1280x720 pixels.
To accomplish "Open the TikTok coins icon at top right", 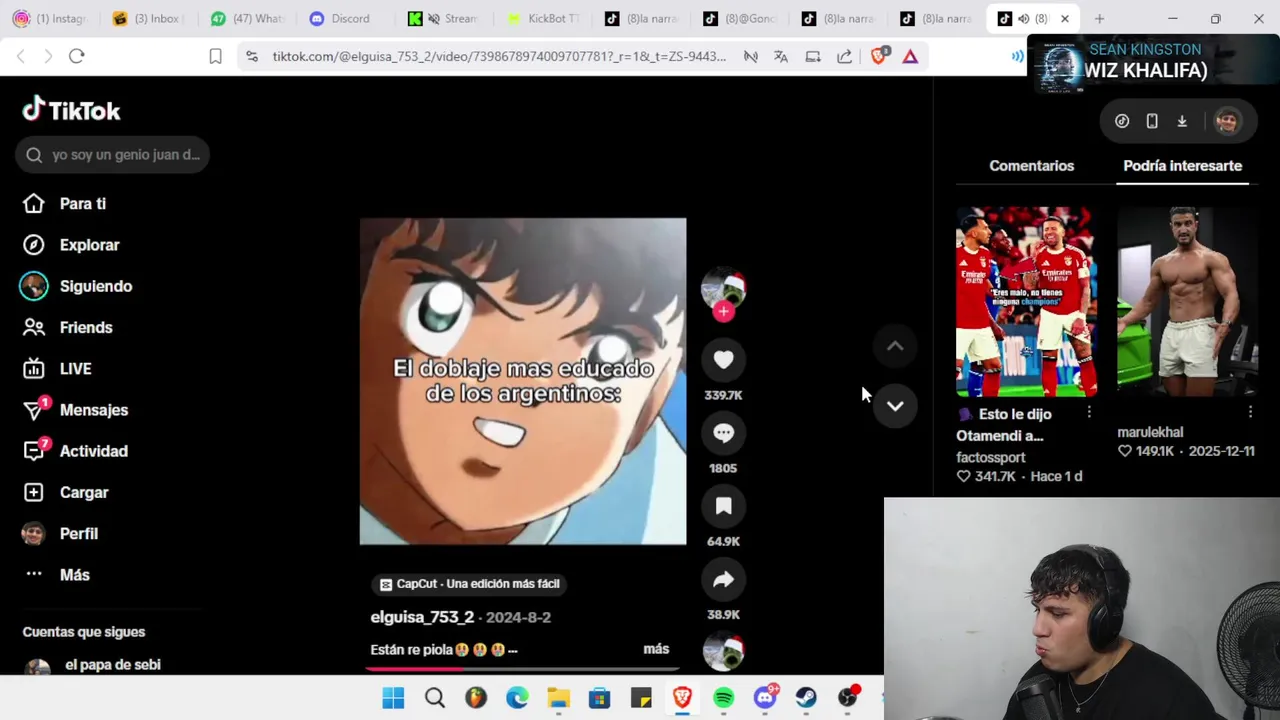I will [1122, 121].
